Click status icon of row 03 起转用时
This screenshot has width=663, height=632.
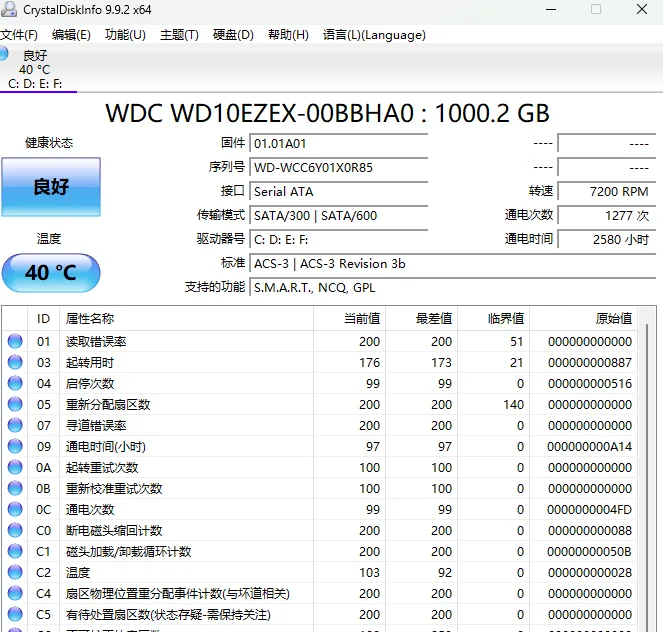[15, 362]
